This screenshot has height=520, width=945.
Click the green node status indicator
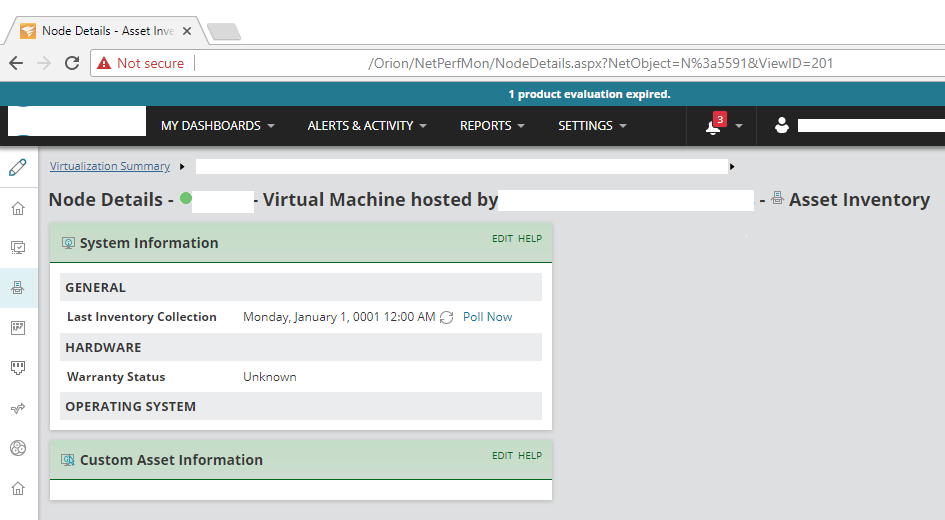point(186,198)
